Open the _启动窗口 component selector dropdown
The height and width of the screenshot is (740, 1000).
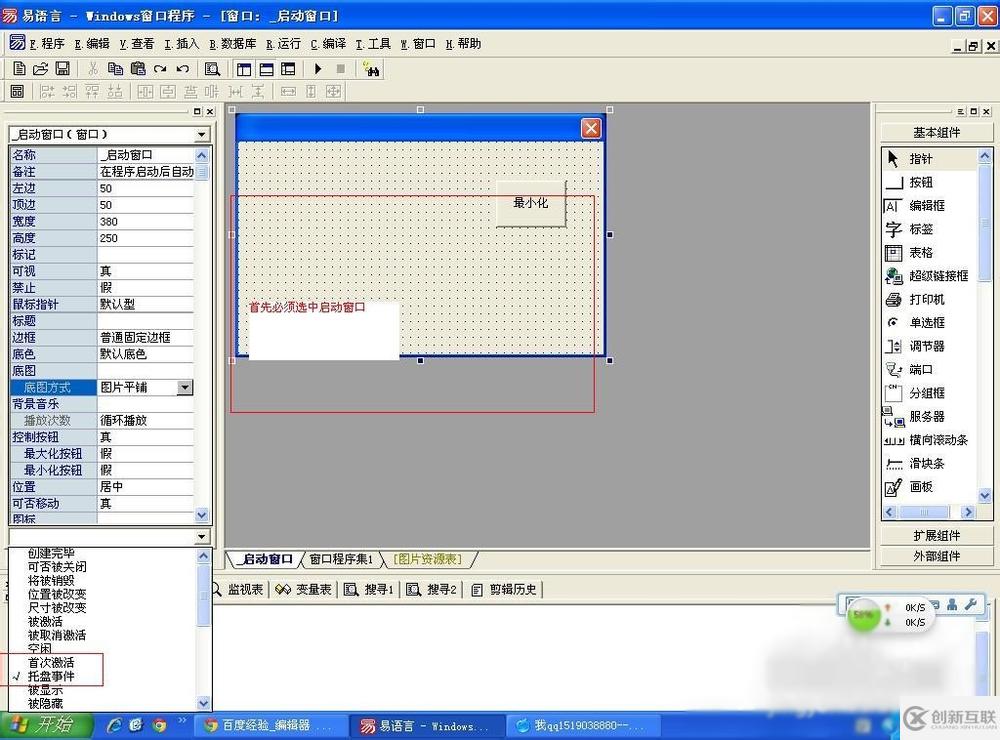pyautogui.click(x=202, y=135)
